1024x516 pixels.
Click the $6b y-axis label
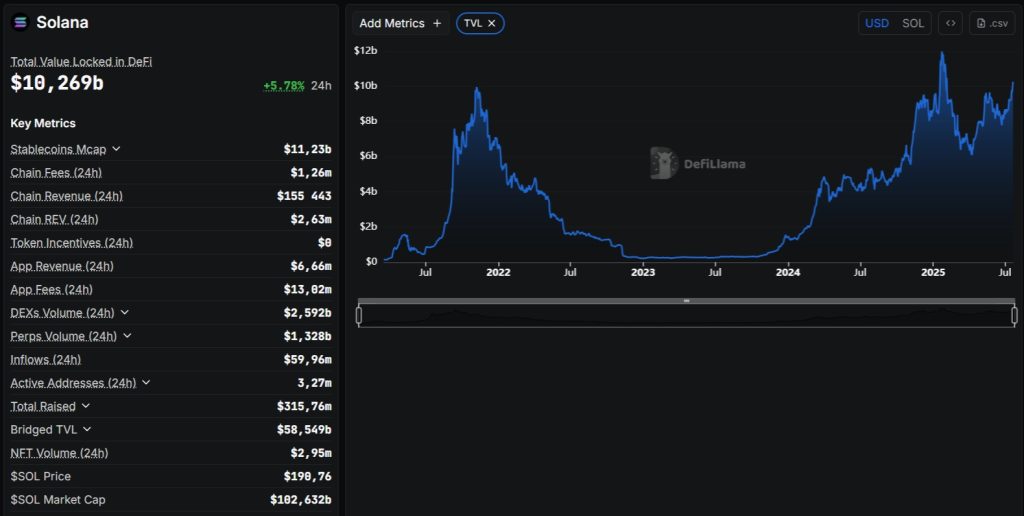[367, 155]
